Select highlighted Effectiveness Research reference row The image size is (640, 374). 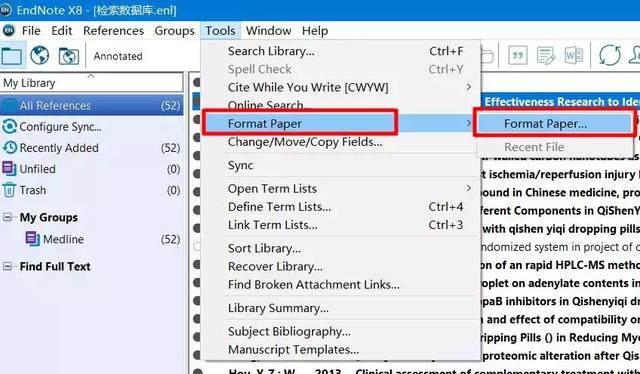pyautogui.click(x=560, y=101)
